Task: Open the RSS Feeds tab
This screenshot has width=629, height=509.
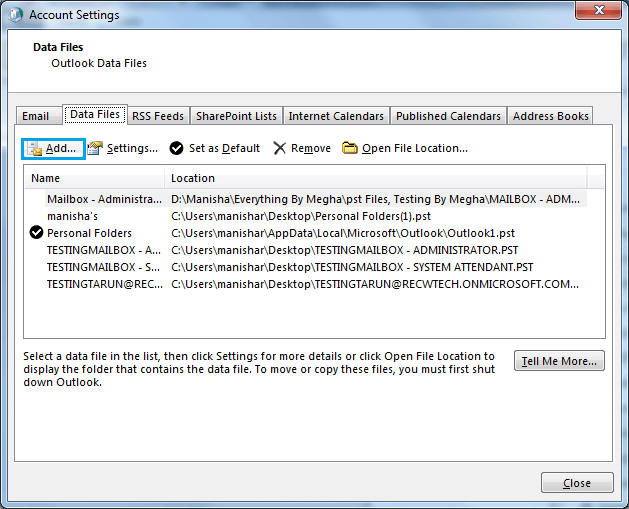Action: [x=158, y=116]
